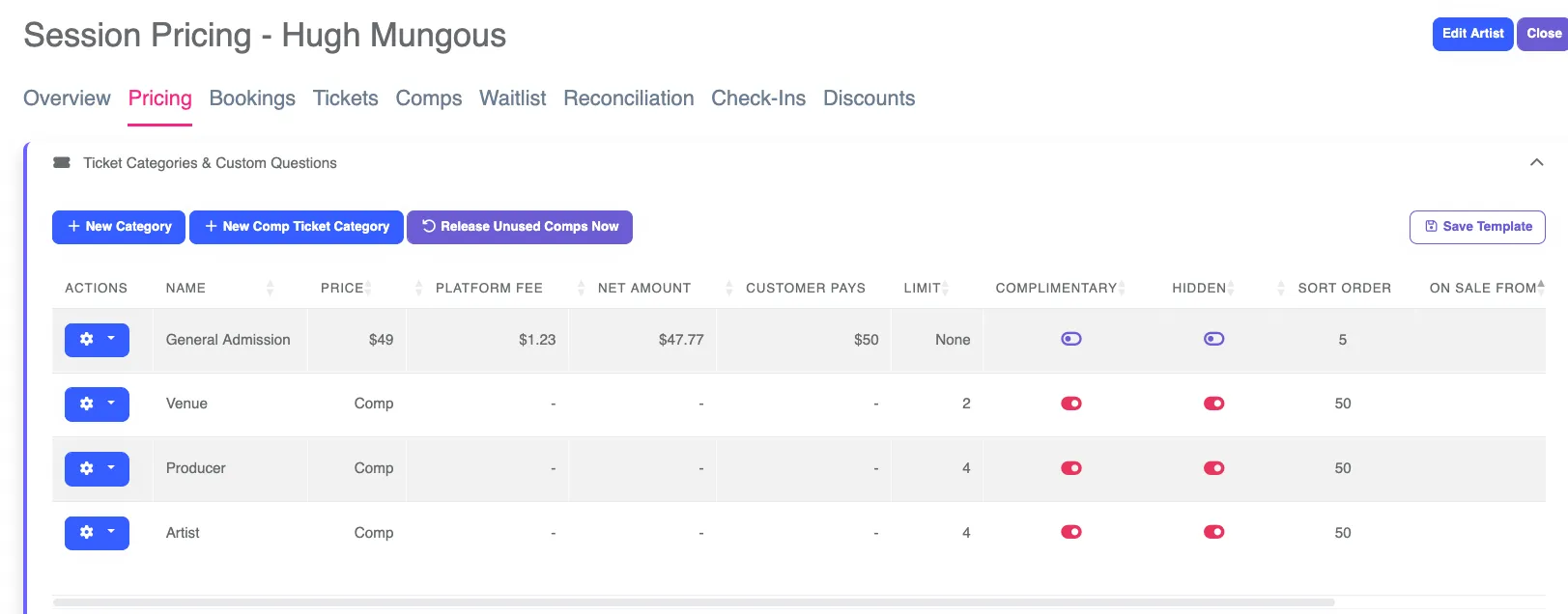Open the Reconciliation tab
Screen dimensions: 1568x614
629,98
